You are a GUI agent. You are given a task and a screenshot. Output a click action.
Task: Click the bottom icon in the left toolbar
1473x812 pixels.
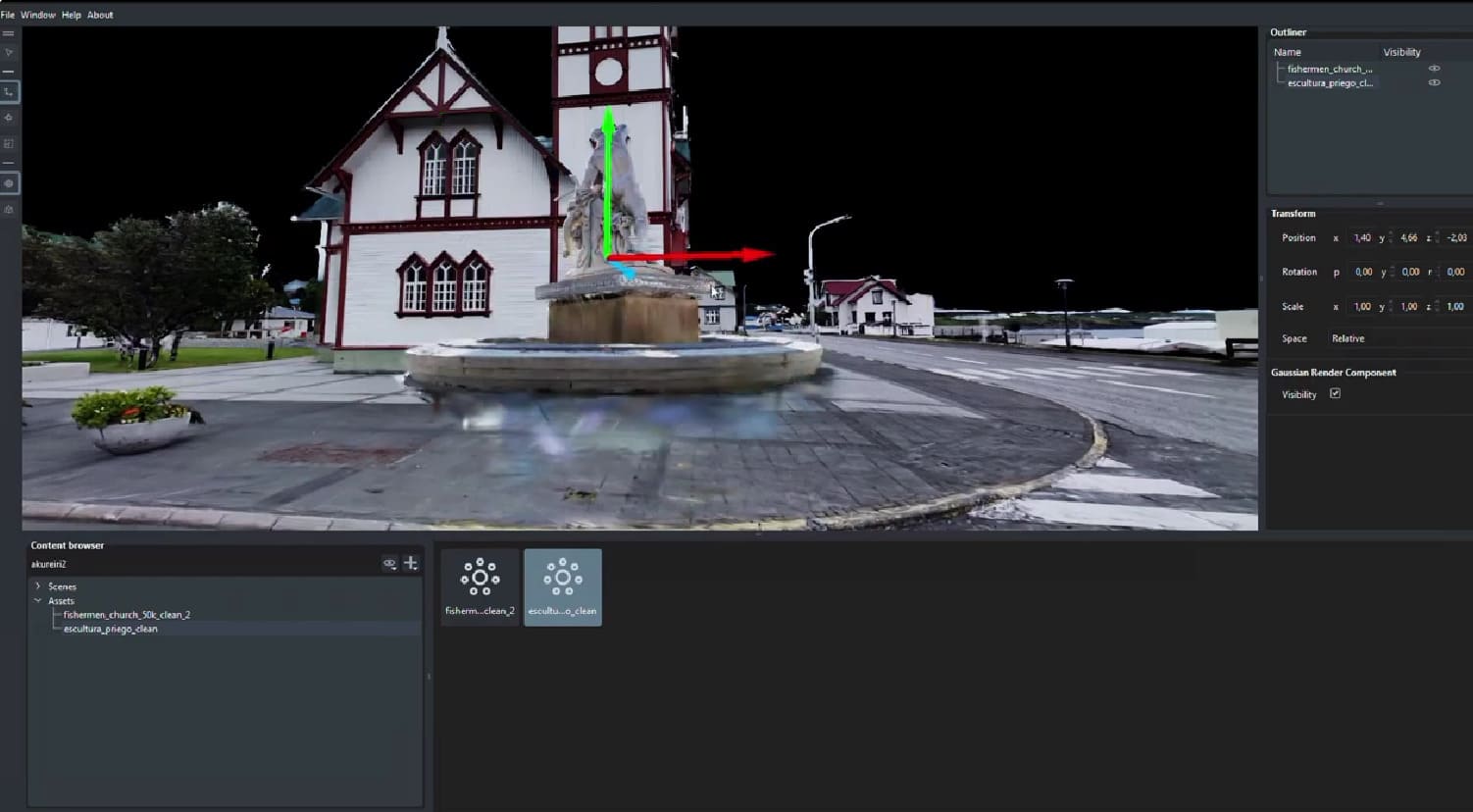click(x=9, y=209)
